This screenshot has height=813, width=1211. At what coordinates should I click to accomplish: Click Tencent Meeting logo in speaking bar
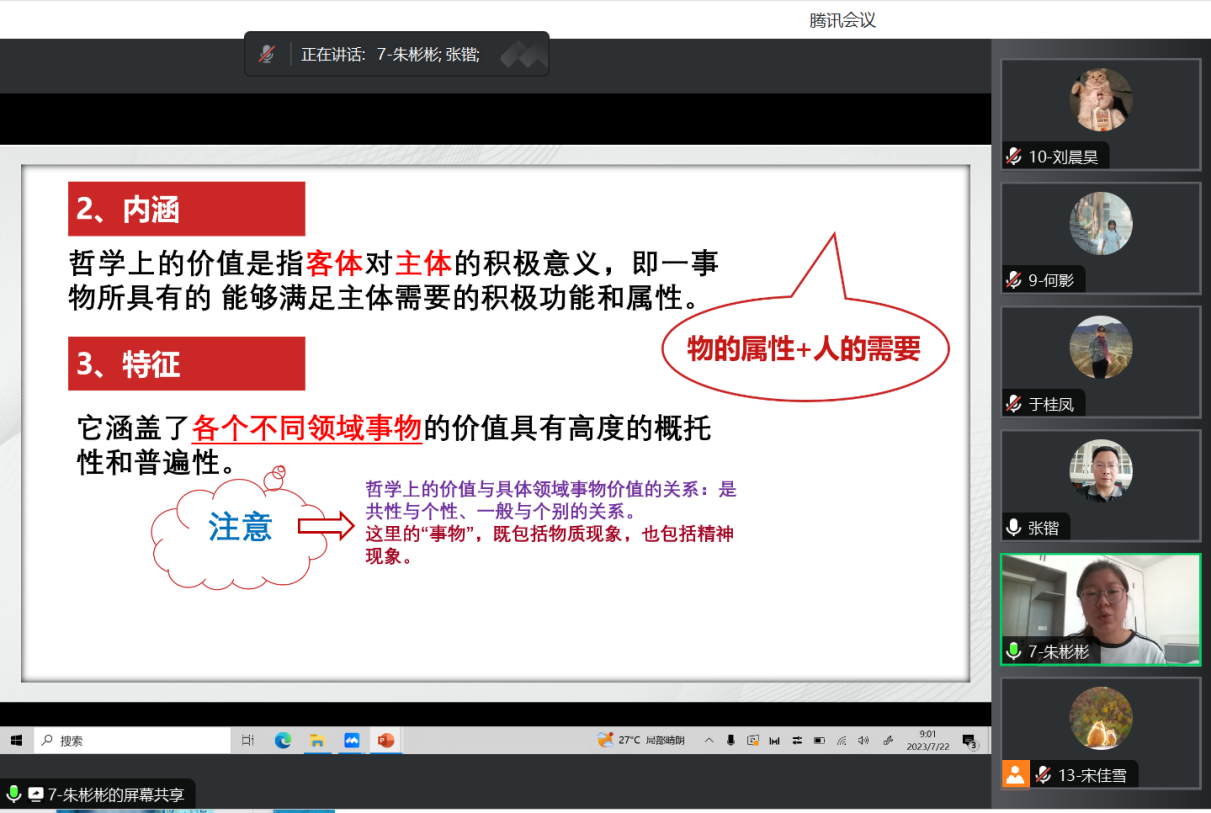523,55
